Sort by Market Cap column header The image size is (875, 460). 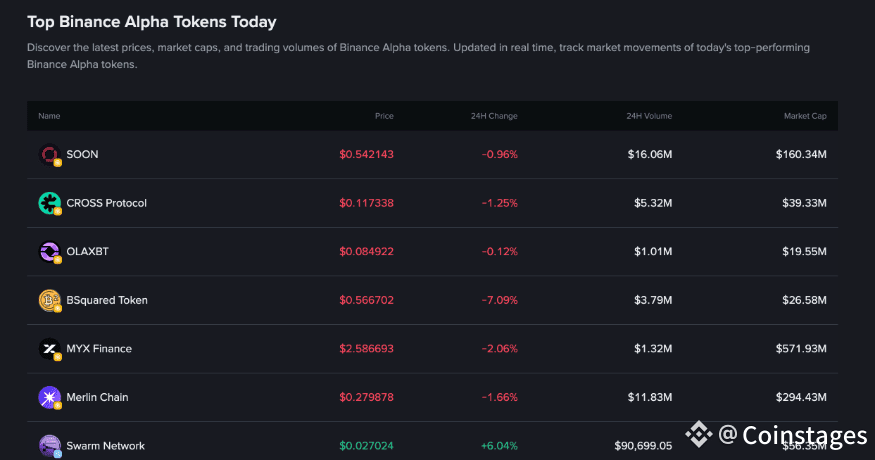805,116
